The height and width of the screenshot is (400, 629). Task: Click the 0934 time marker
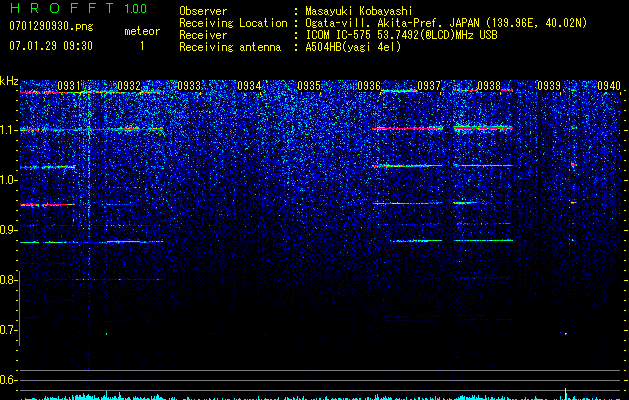[249, 86]
